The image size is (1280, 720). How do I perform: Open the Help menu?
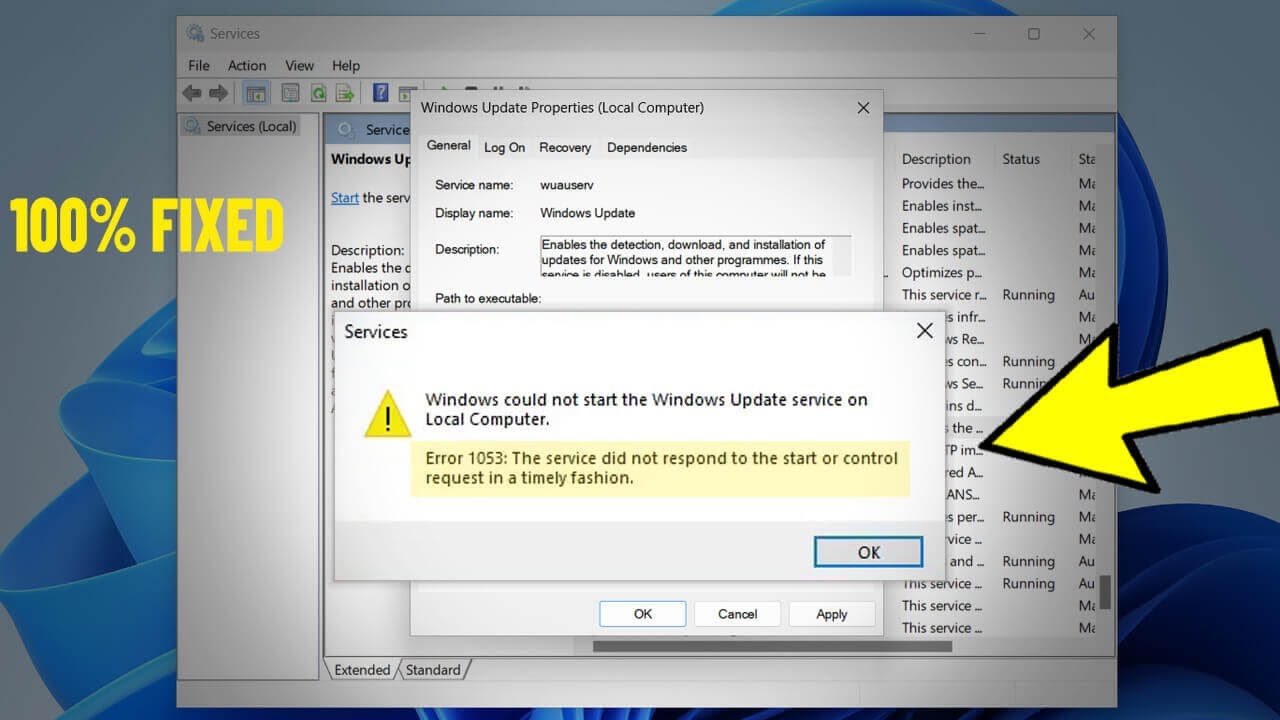tap(346, 65)
